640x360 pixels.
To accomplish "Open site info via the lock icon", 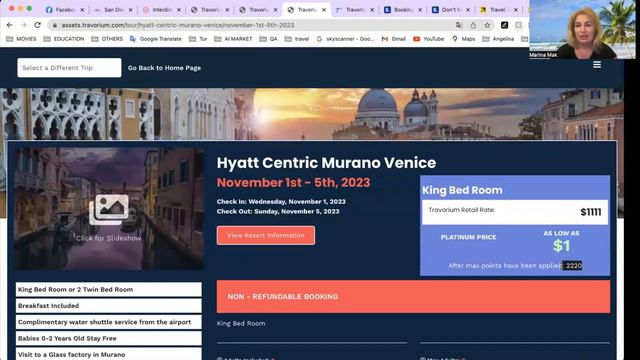I will click(55, 25).
